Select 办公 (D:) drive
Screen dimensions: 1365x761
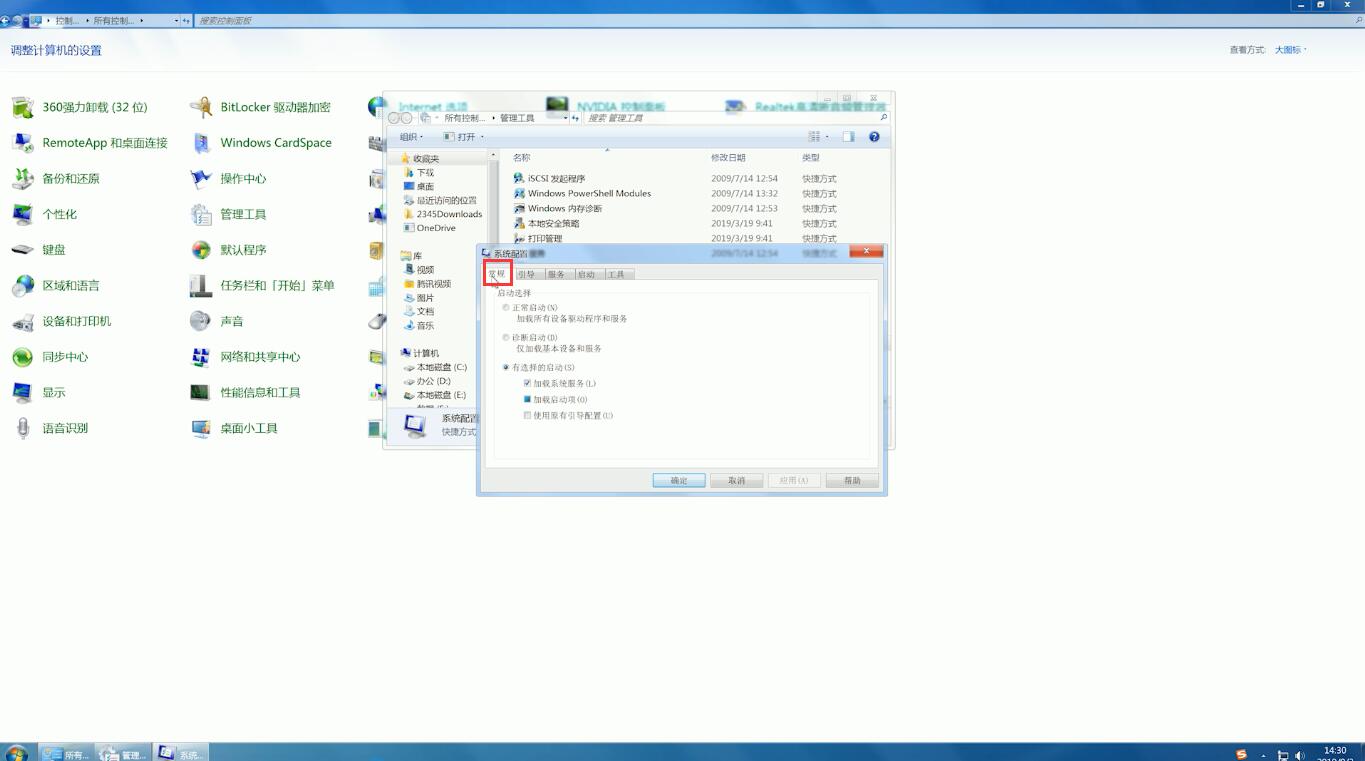pyautogui.click(x=427, y=382)
